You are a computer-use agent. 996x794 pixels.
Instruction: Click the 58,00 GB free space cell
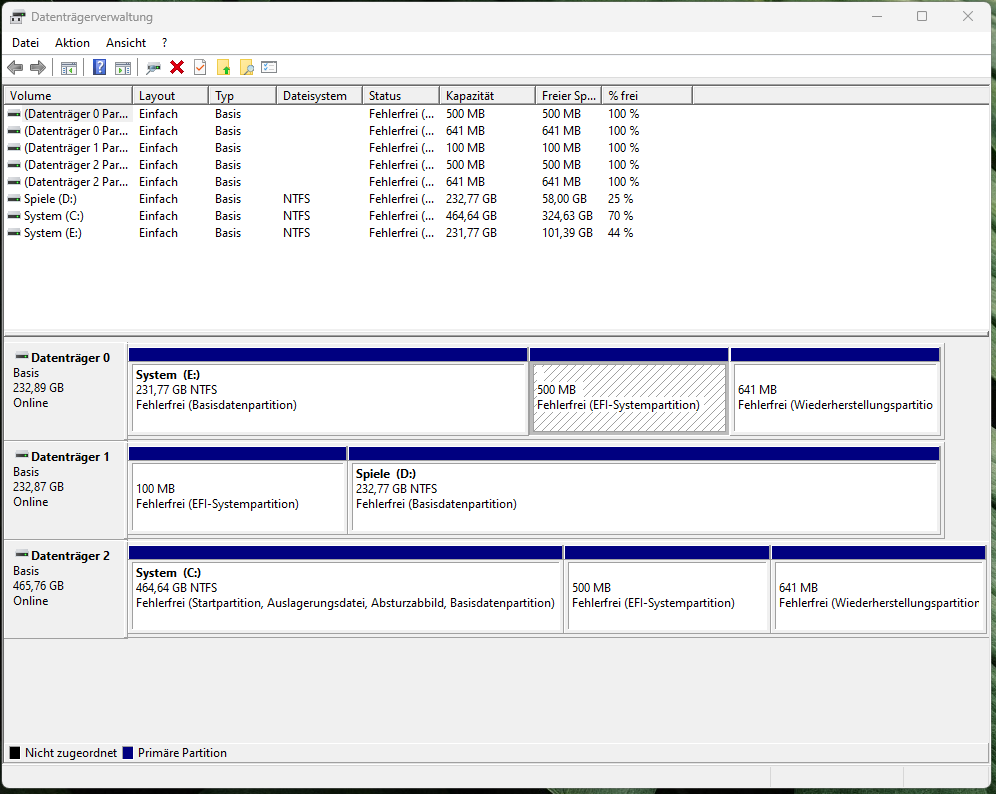point(565,199)
